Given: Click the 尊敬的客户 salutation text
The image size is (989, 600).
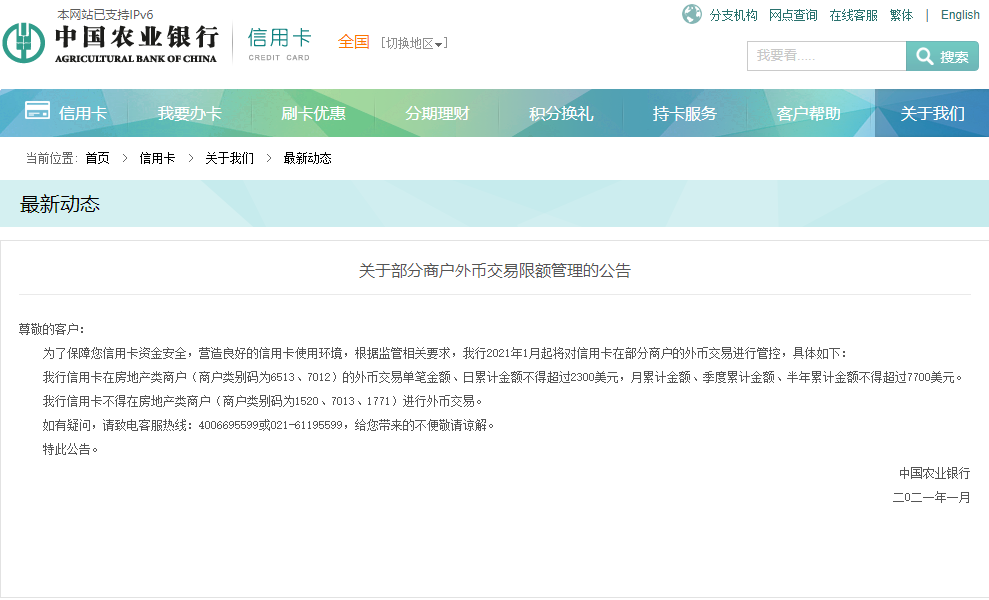Looking at the screenshot, I should pos(51,329).
